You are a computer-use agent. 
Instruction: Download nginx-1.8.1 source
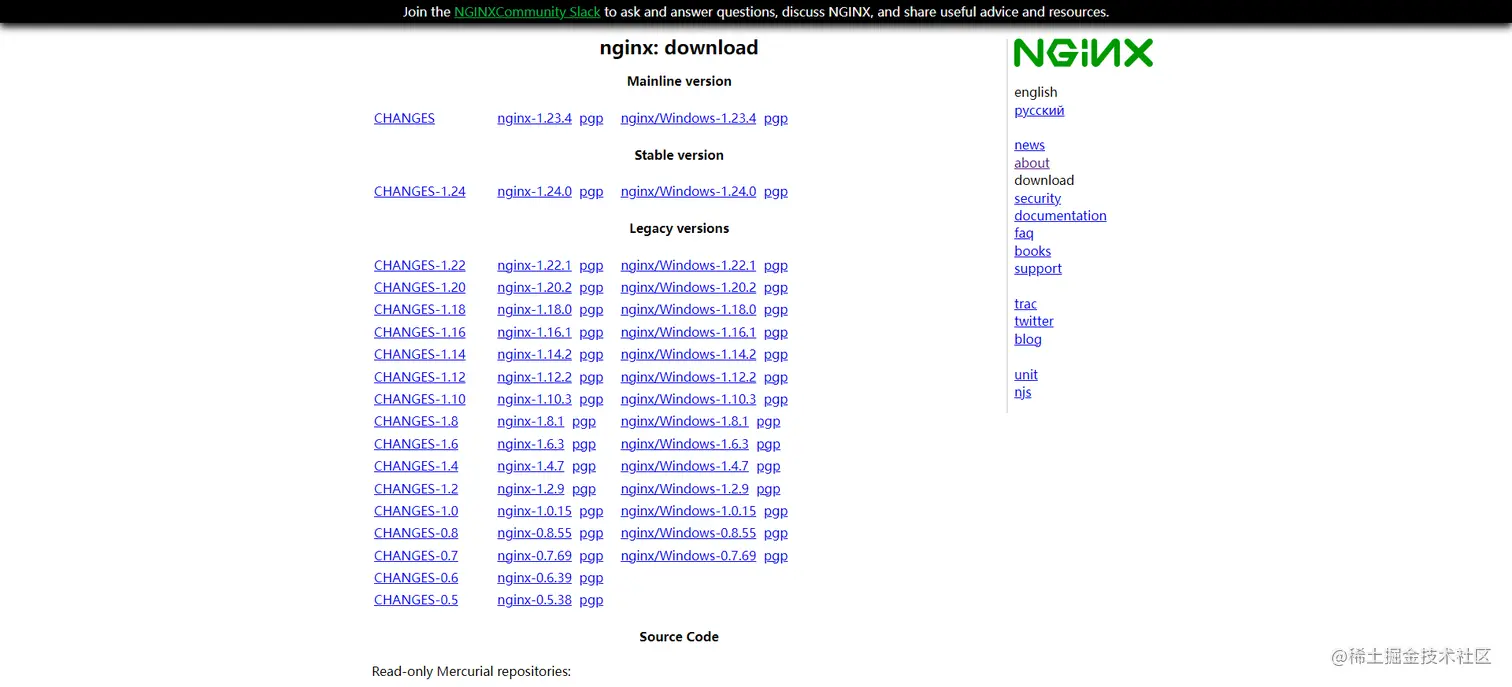point(530,421)
